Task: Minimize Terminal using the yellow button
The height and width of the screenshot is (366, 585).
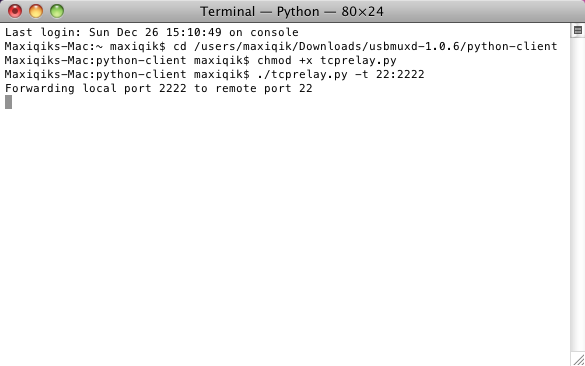Action: (x=36, y=11)
